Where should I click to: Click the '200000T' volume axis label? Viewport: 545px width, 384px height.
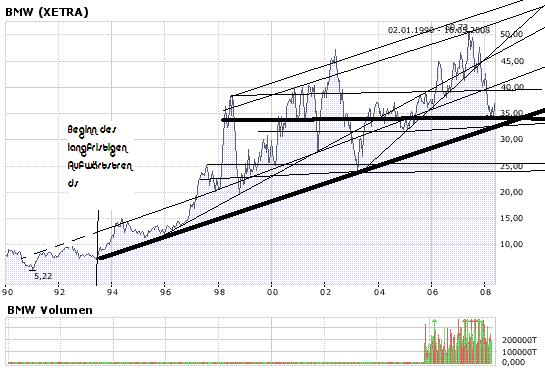click(x=519, y=340)
